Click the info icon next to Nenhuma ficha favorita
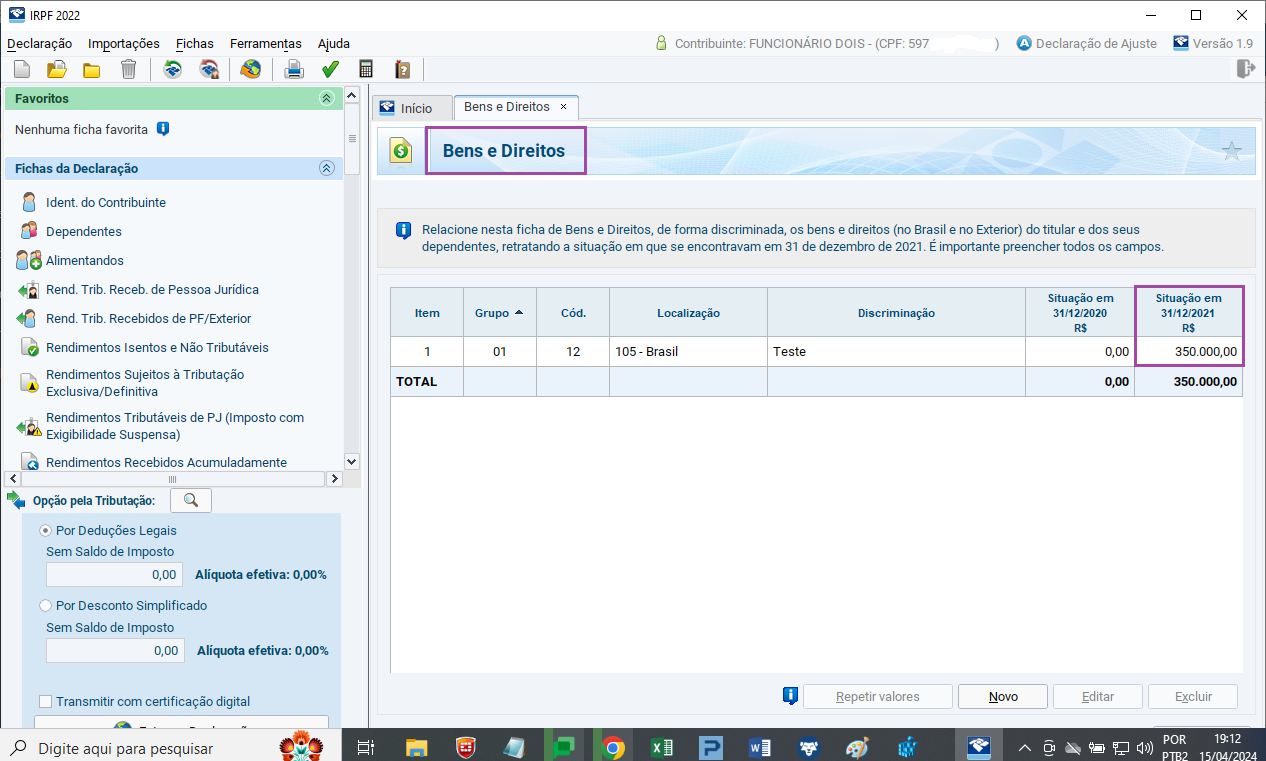1266x761 pixels. click(163, 129)
